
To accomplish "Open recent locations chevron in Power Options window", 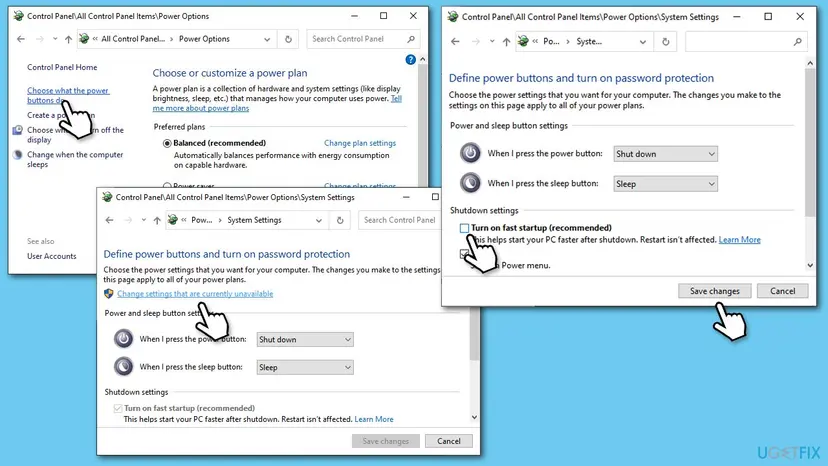I will click(x=55, y=39).
